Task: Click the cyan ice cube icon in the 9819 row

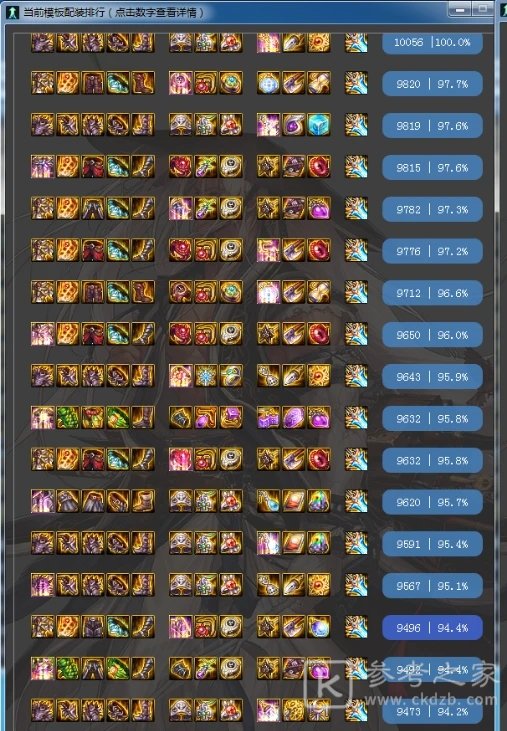Action: tap(319, 124)
